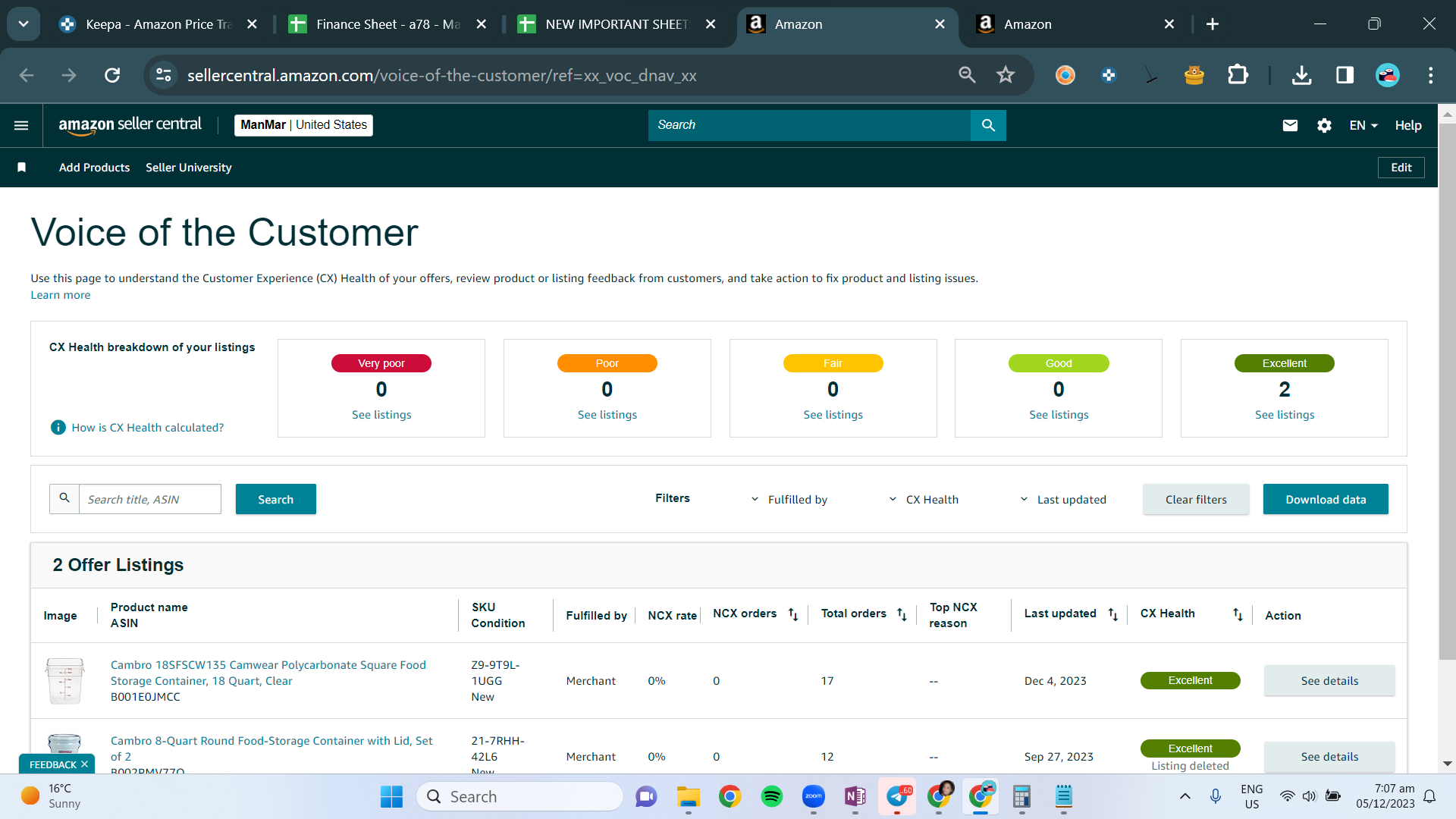The image size is (1456, 819).
Task: Focus the Search title, ASIN input field
Action: 150,499
